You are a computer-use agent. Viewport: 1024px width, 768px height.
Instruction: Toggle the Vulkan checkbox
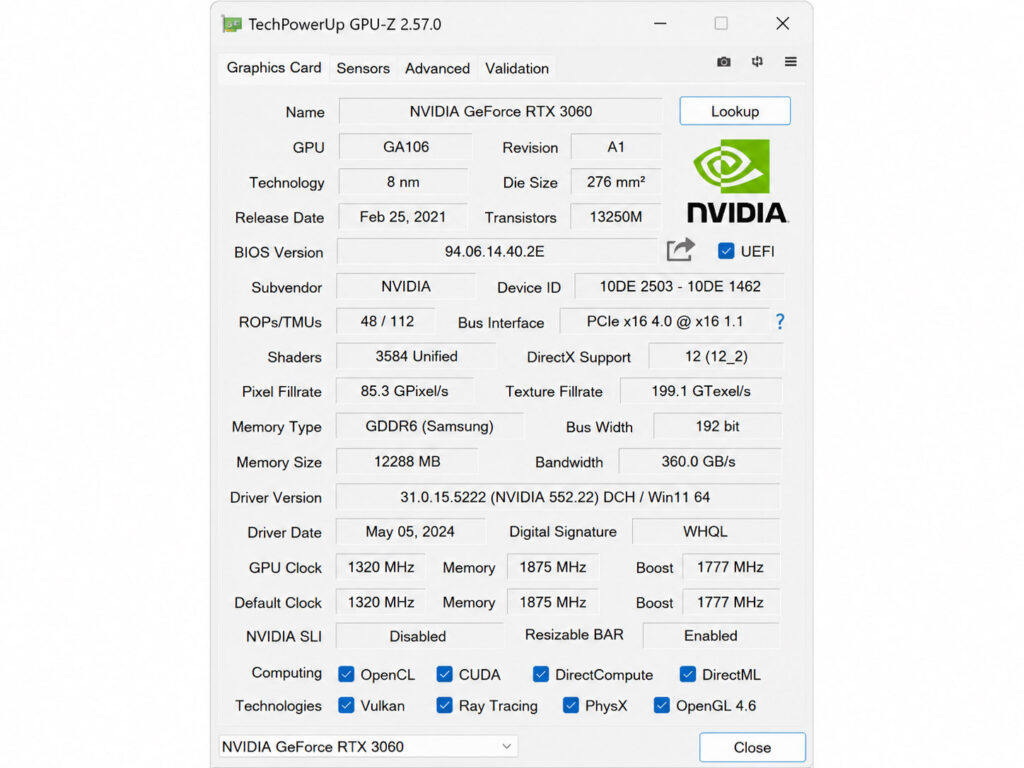coord(346,705)
